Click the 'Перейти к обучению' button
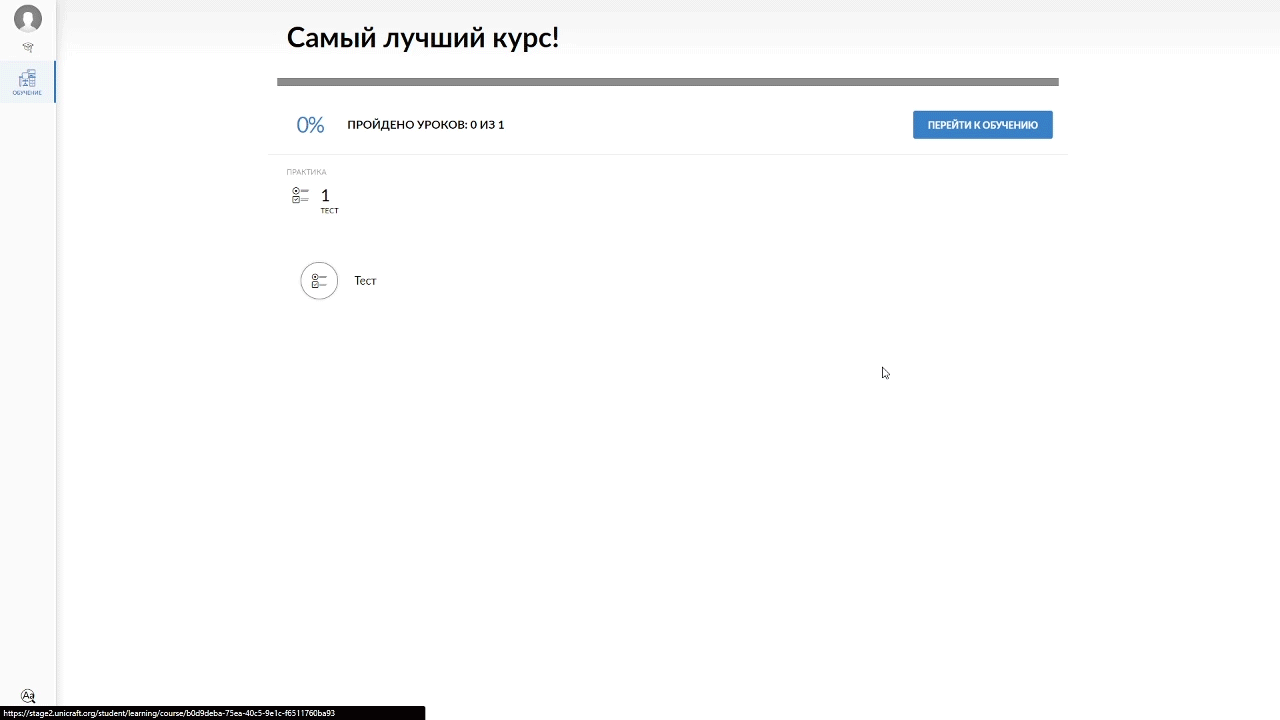The image size is (1280, 720). [982, 125]
